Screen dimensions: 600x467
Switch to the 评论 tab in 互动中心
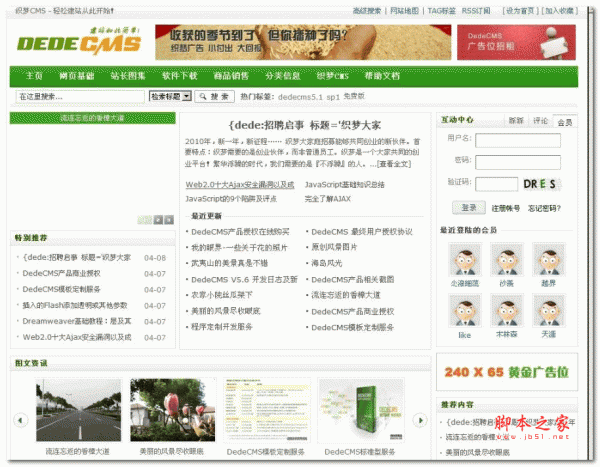[540, 121]
